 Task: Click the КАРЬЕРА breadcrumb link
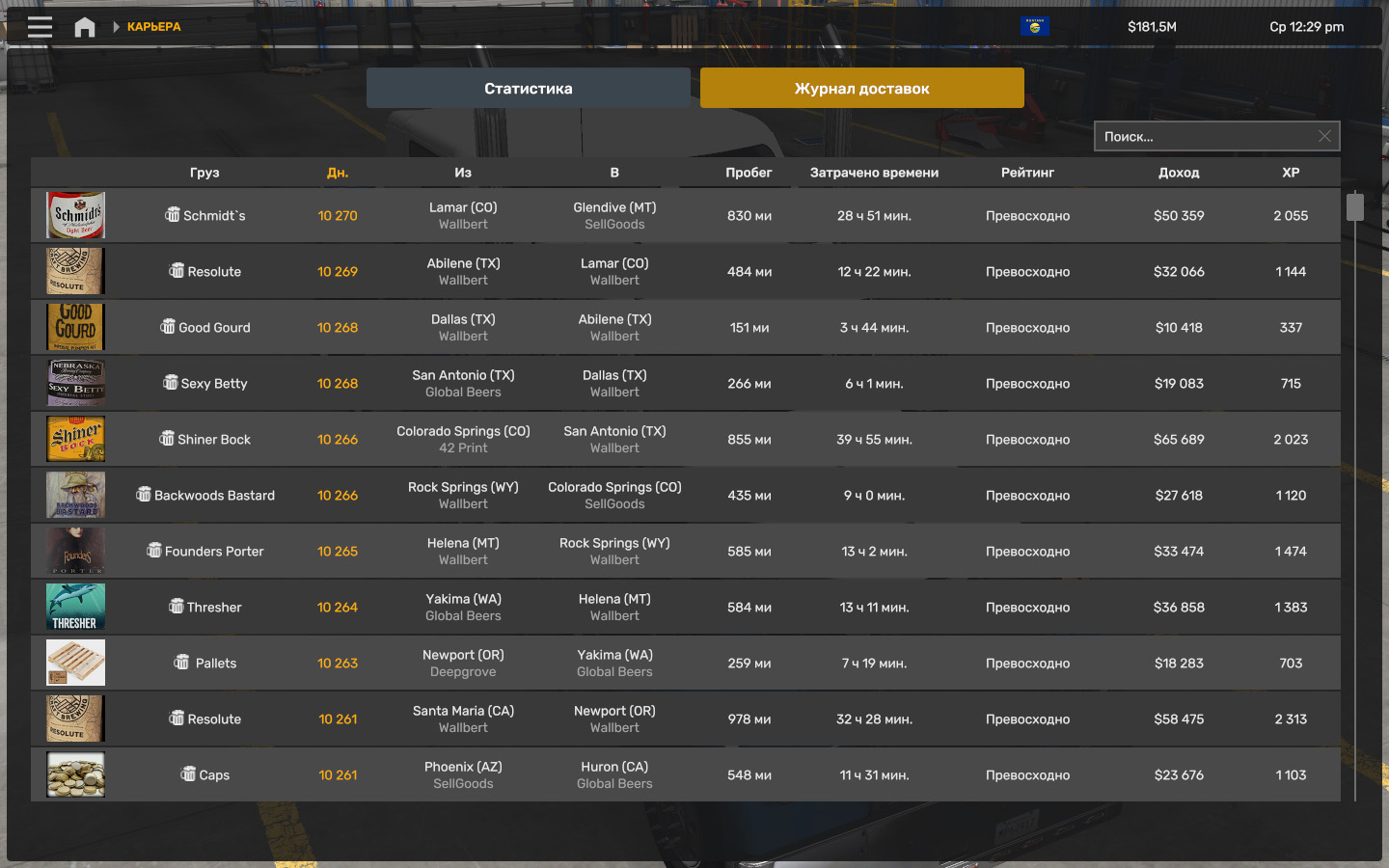[x=154, y=27]
